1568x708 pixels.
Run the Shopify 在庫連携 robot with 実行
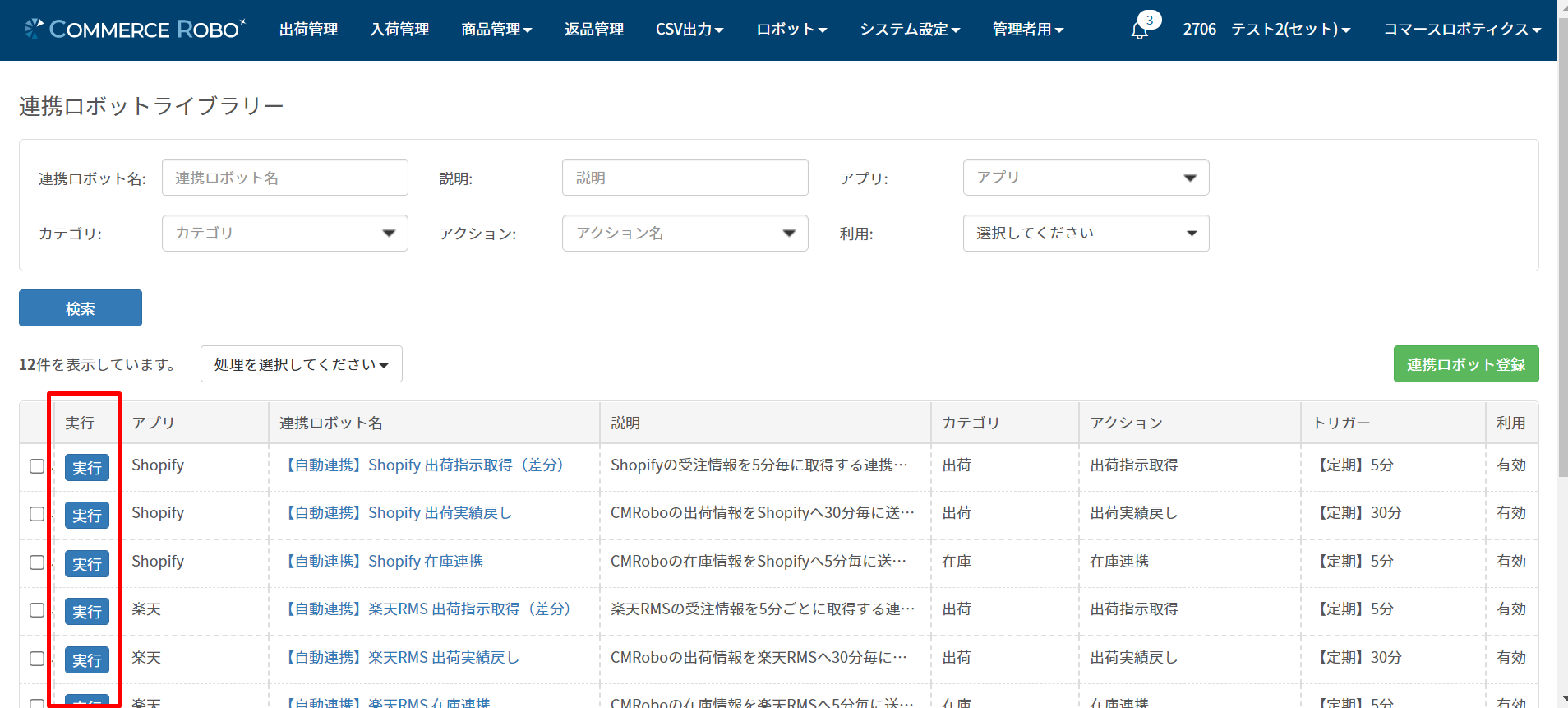[87, 564]
